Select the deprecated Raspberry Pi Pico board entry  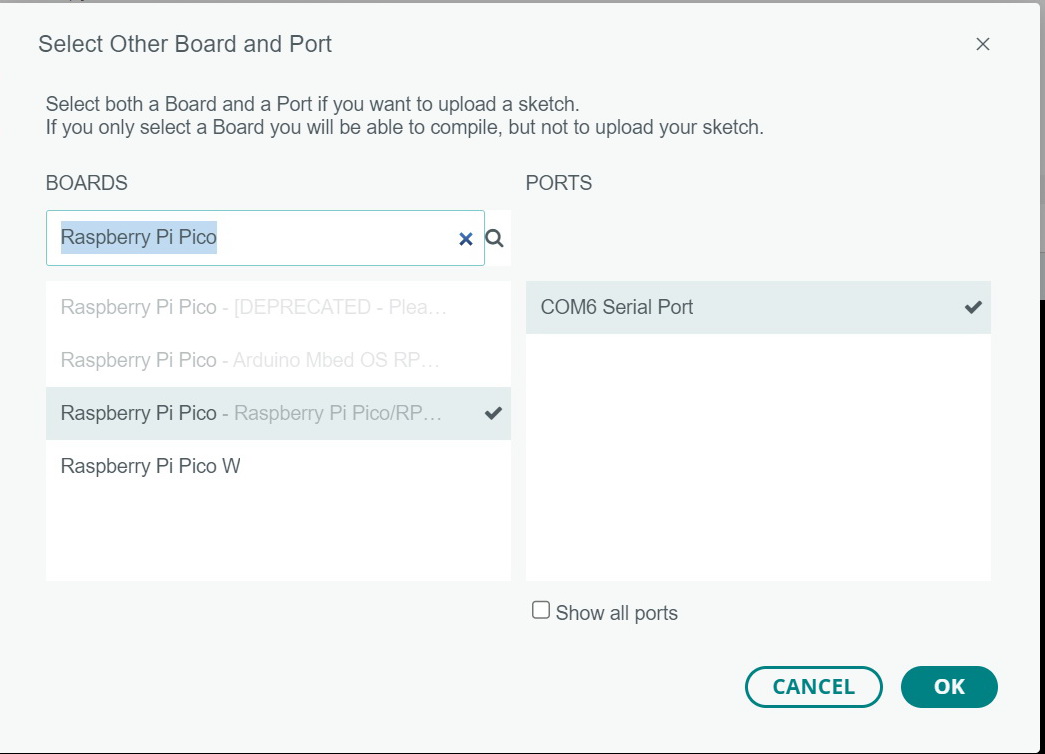pos(279,307)
